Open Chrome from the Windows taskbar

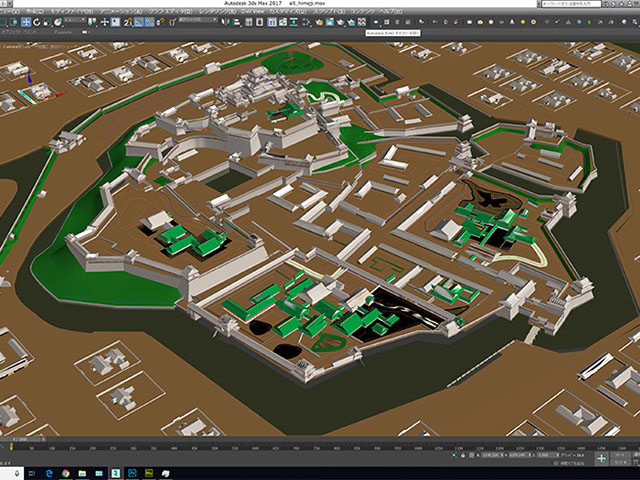point(65,472)
